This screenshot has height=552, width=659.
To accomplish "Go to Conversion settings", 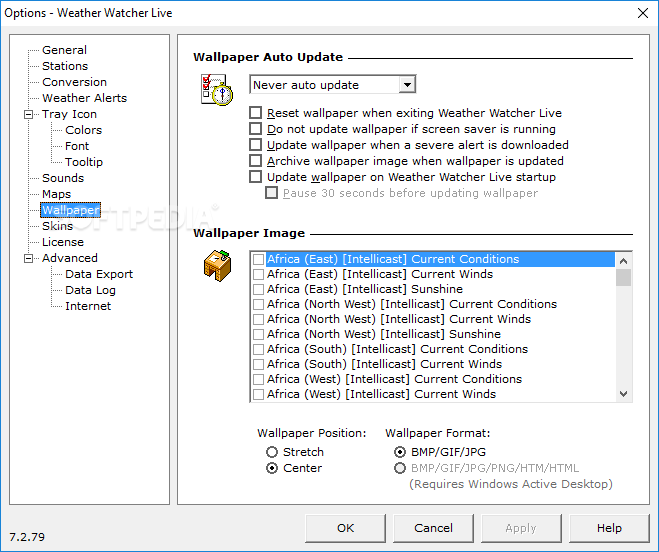I will click(x=74, y=82).
